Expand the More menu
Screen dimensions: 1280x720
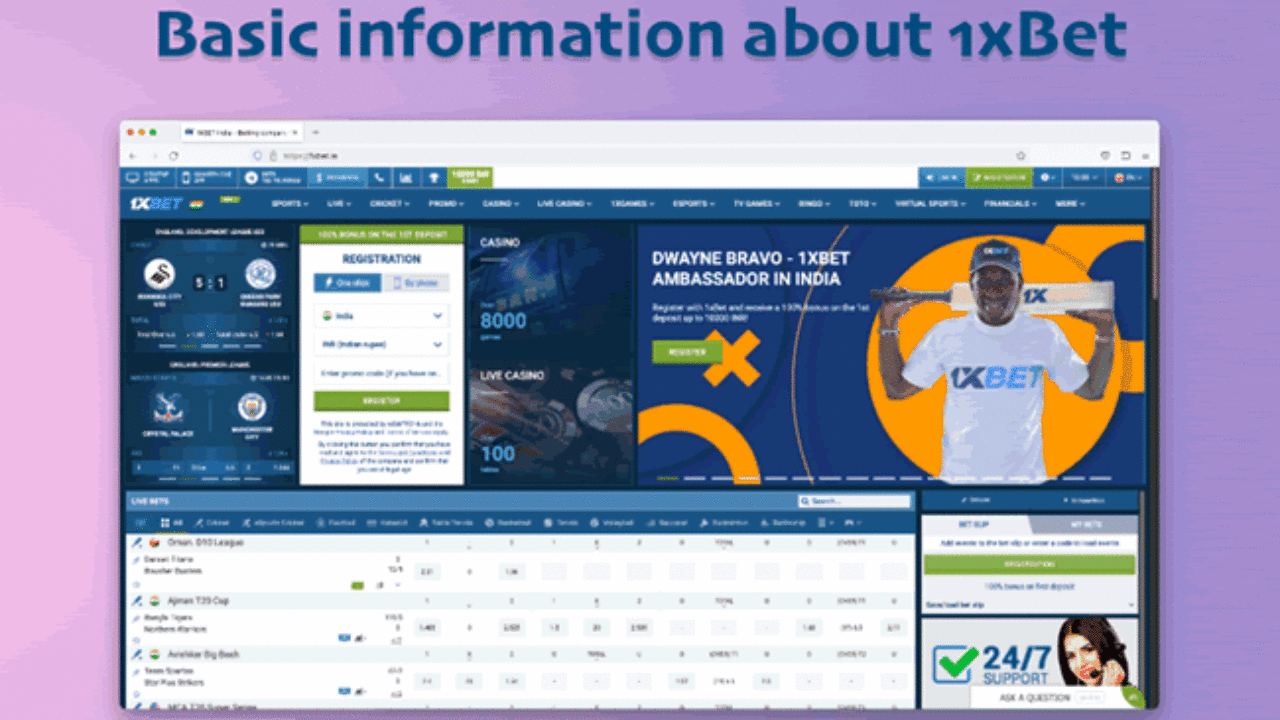[1070, 203]
